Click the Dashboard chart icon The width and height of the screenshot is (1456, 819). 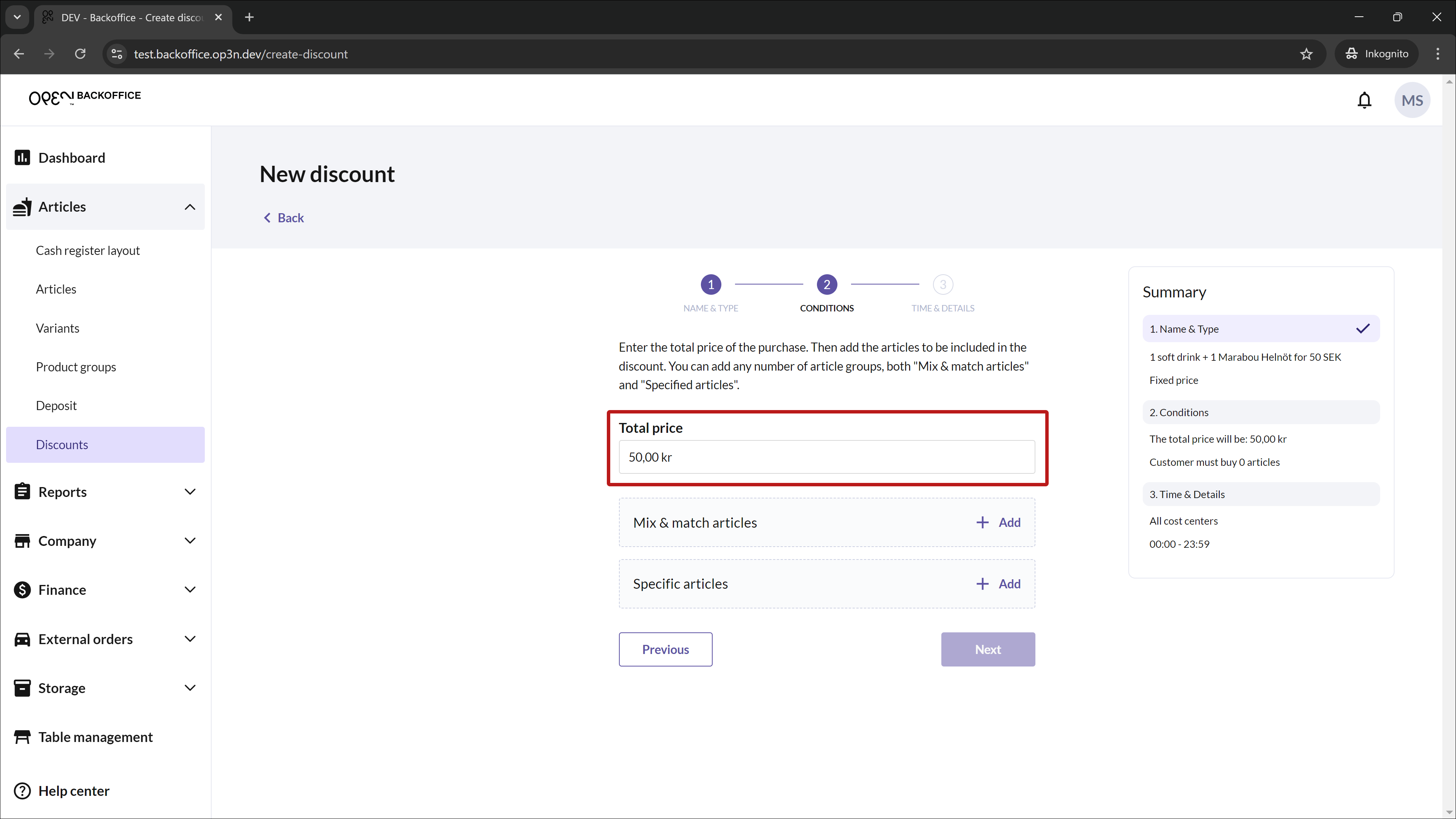click(x=22, y=158)
